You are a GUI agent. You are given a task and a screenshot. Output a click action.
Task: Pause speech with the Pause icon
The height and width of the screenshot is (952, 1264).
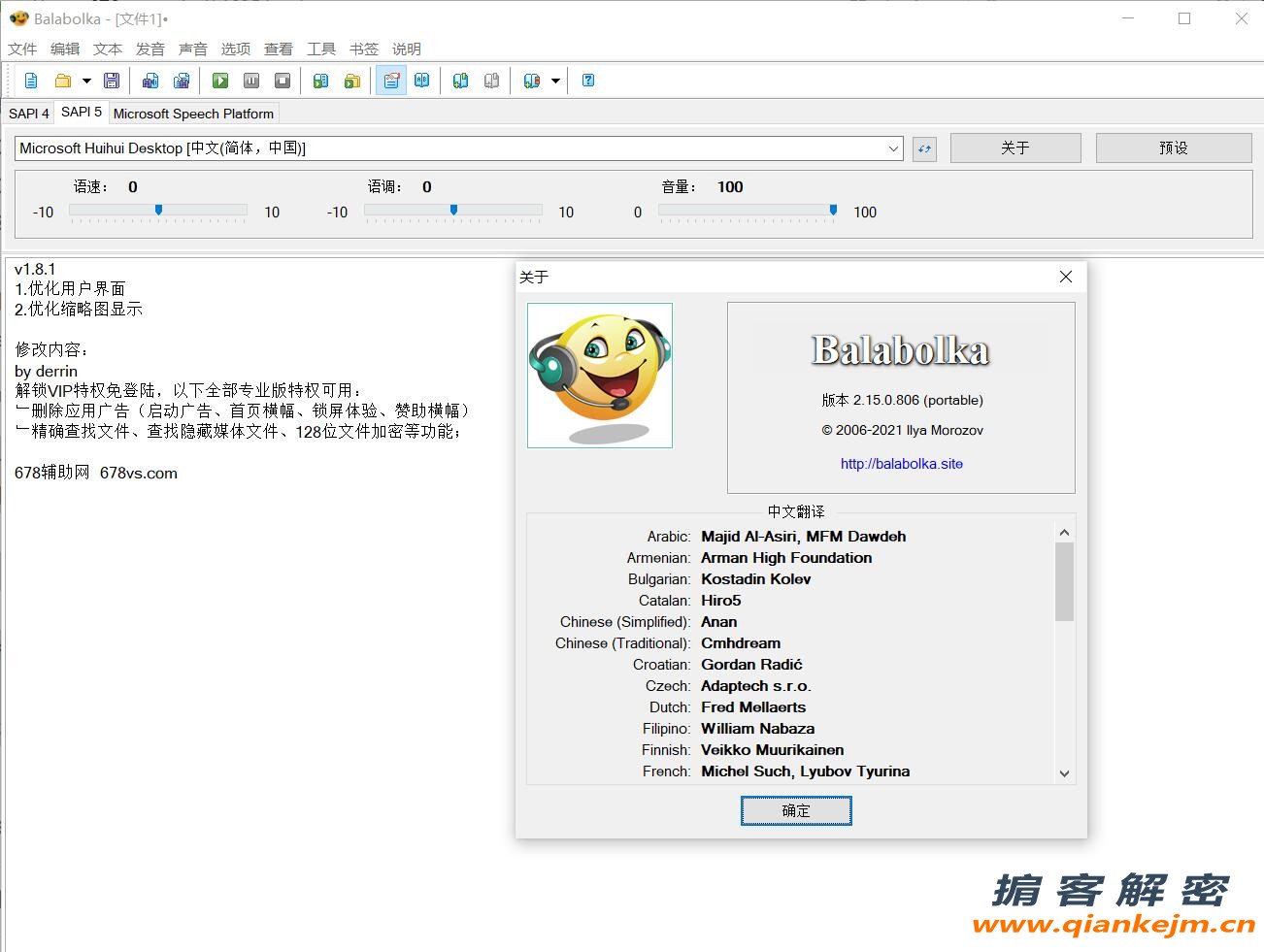click(x=251, y=81)
